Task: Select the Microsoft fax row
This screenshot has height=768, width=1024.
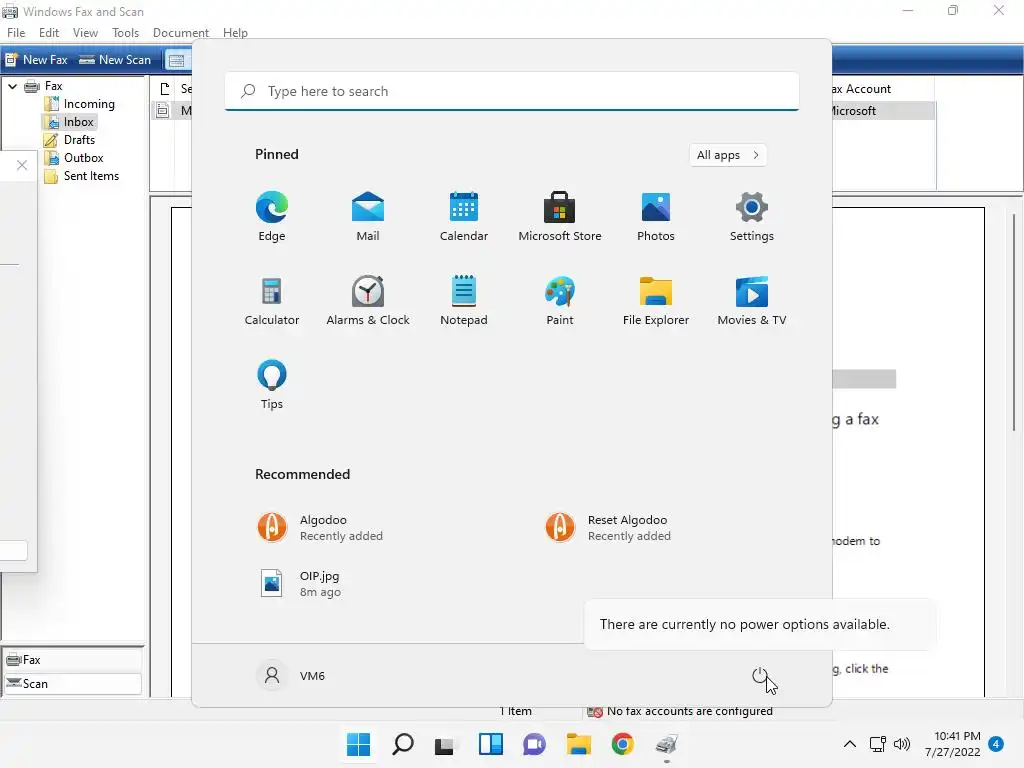Action: (x=882, y=111)
